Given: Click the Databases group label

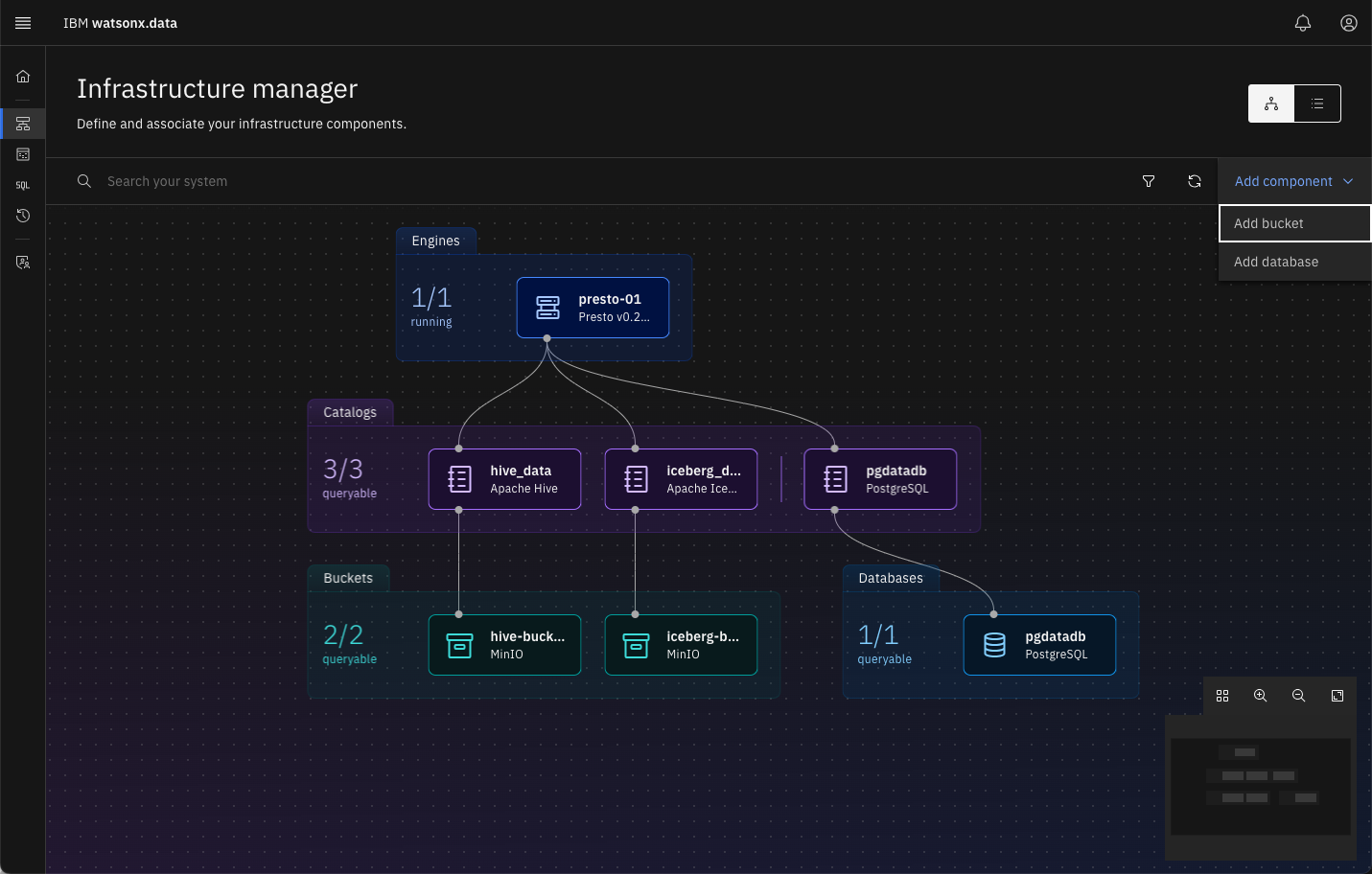Looking at the screenshot, I should tap(891, 578).
